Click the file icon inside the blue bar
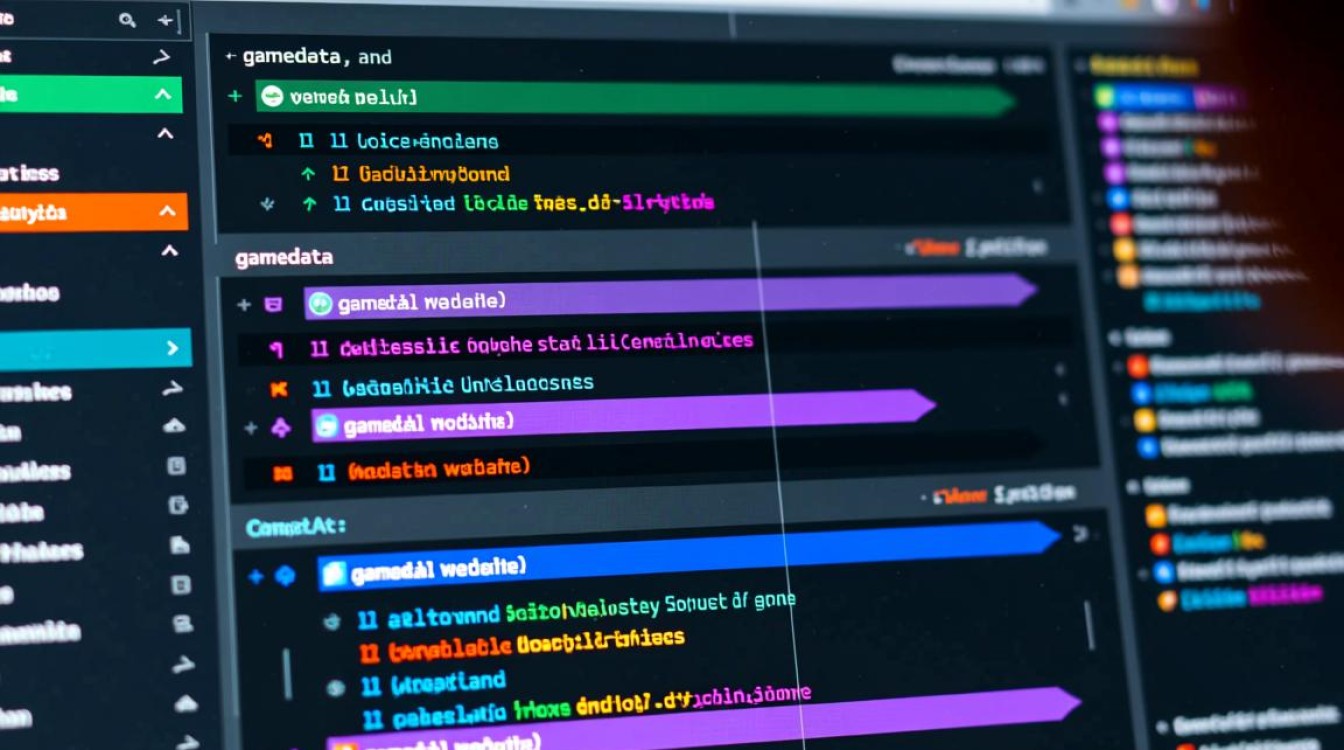Viewport: 1344px width, 750px height. pos(334,573)
